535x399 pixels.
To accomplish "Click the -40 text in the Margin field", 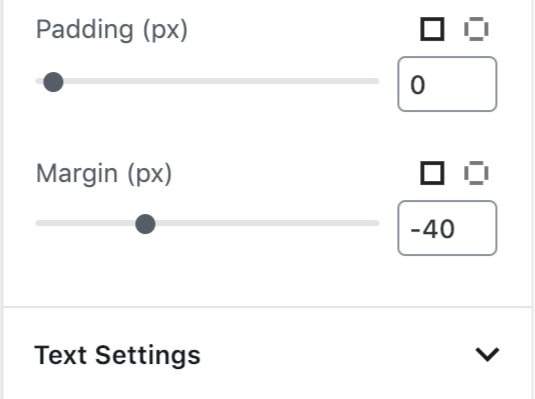I will [x=432, y=229].
